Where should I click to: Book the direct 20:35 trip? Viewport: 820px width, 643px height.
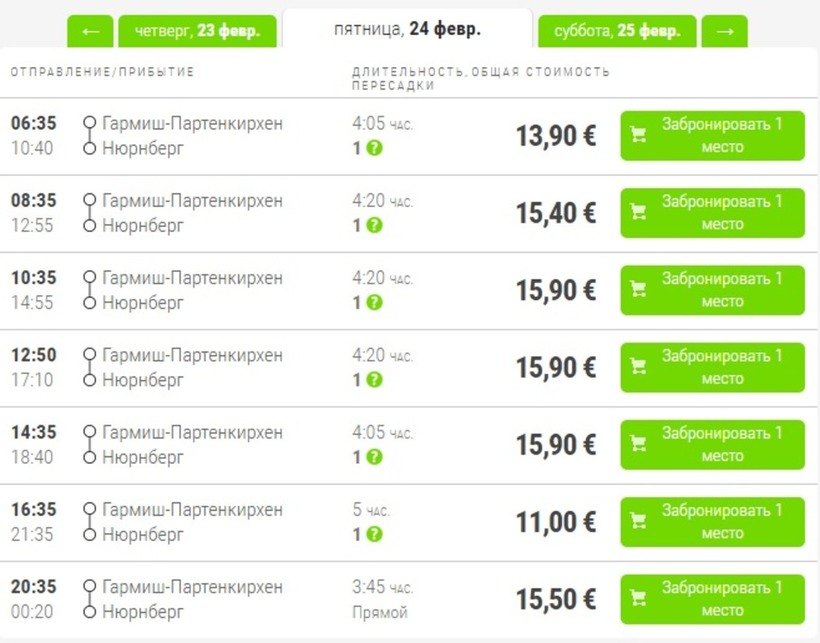[x=712, y=599]
